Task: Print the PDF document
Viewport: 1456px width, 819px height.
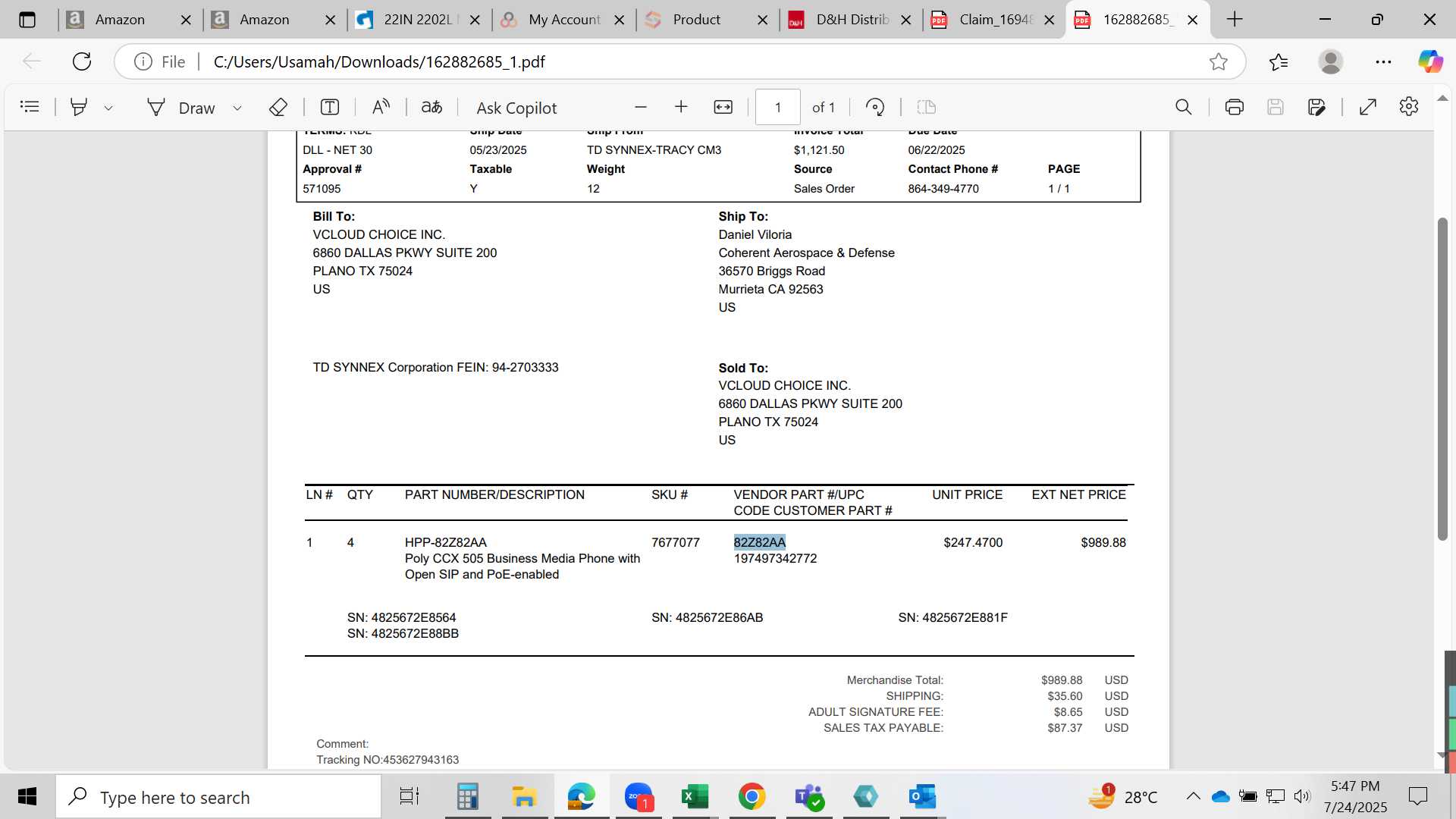Action: (x=1235, y=107)
